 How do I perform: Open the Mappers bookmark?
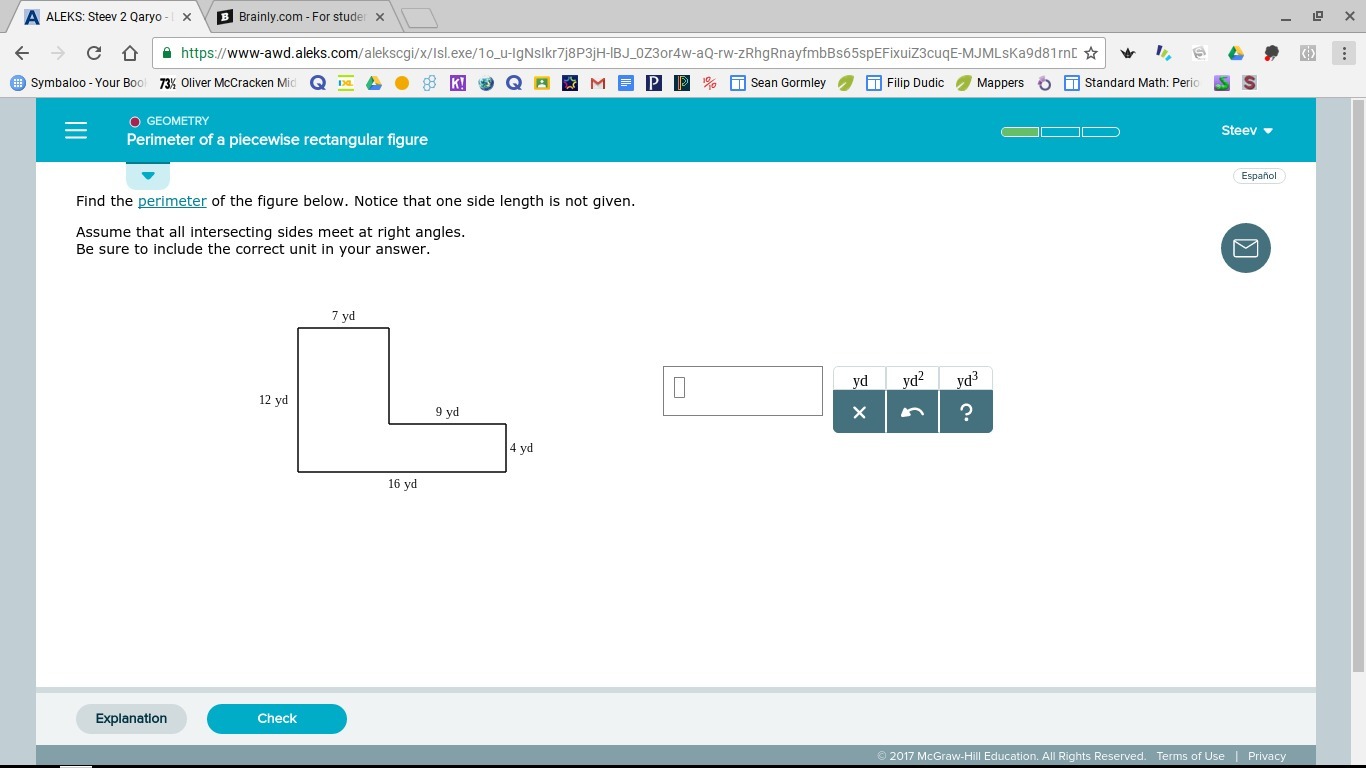tap(990, 83)
